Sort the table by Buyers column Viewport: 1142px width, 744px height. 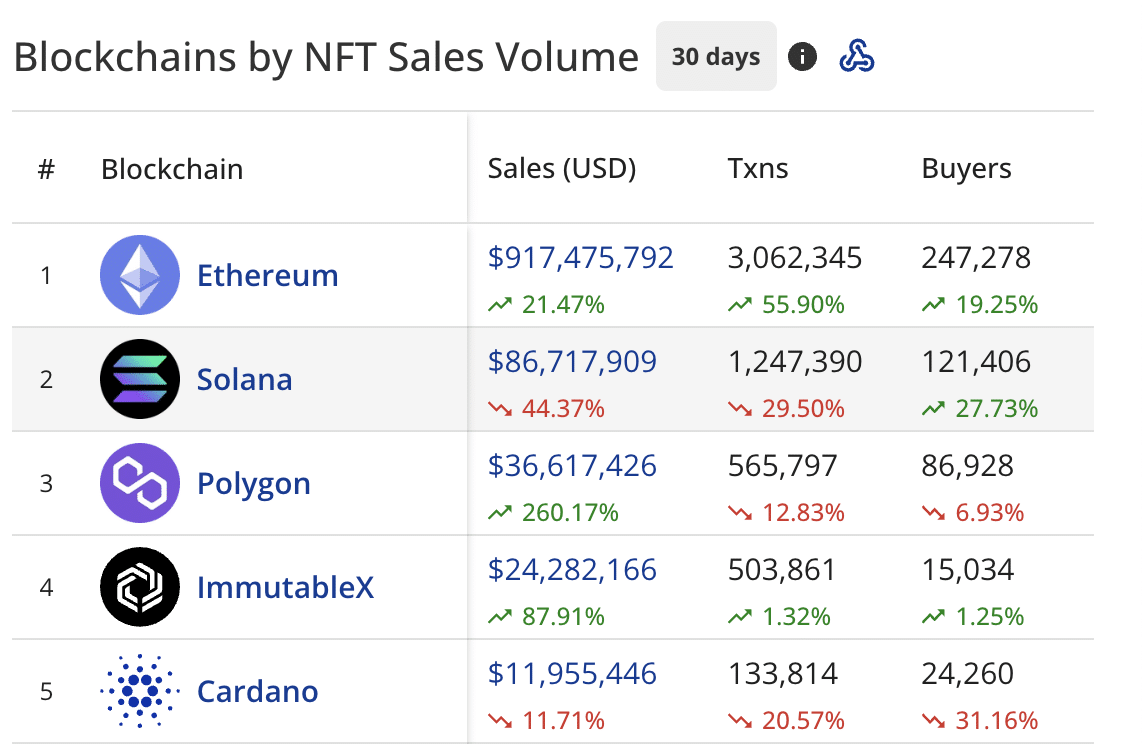[966, 168]
